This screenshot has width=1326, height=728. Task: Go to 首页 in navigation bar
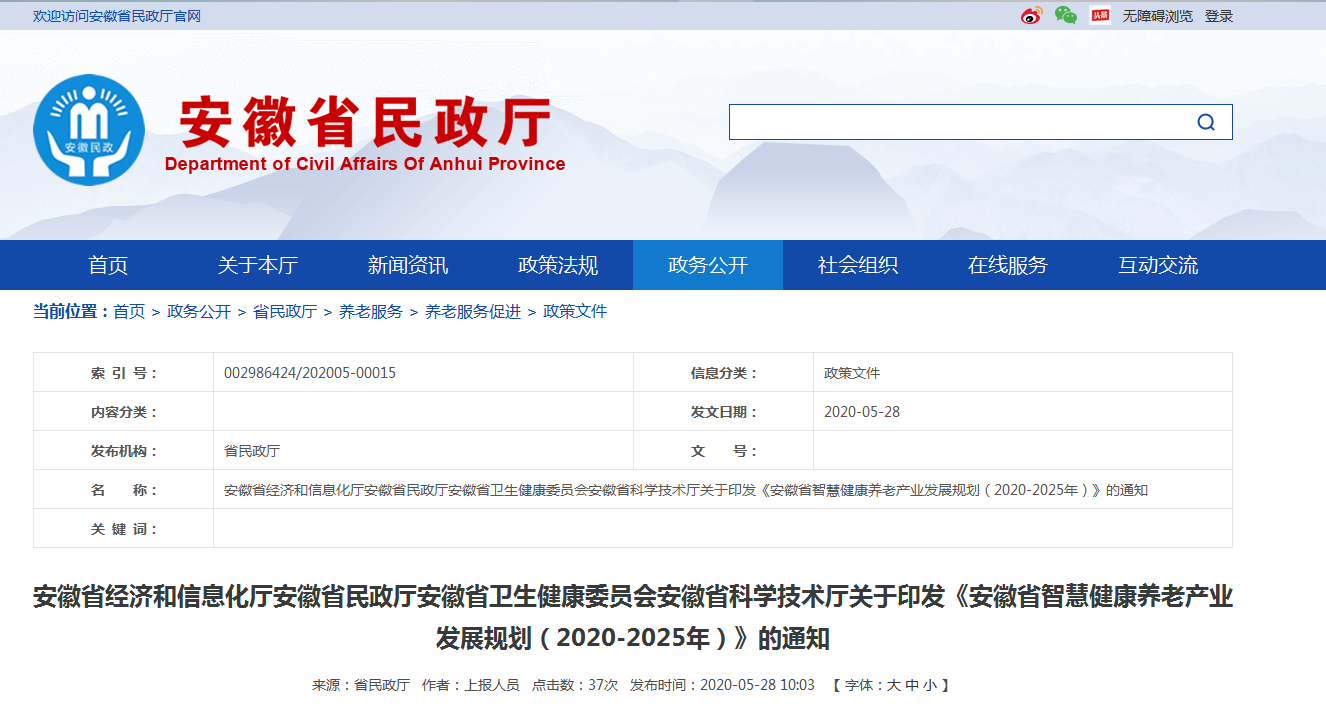click(x=108, y=265)
